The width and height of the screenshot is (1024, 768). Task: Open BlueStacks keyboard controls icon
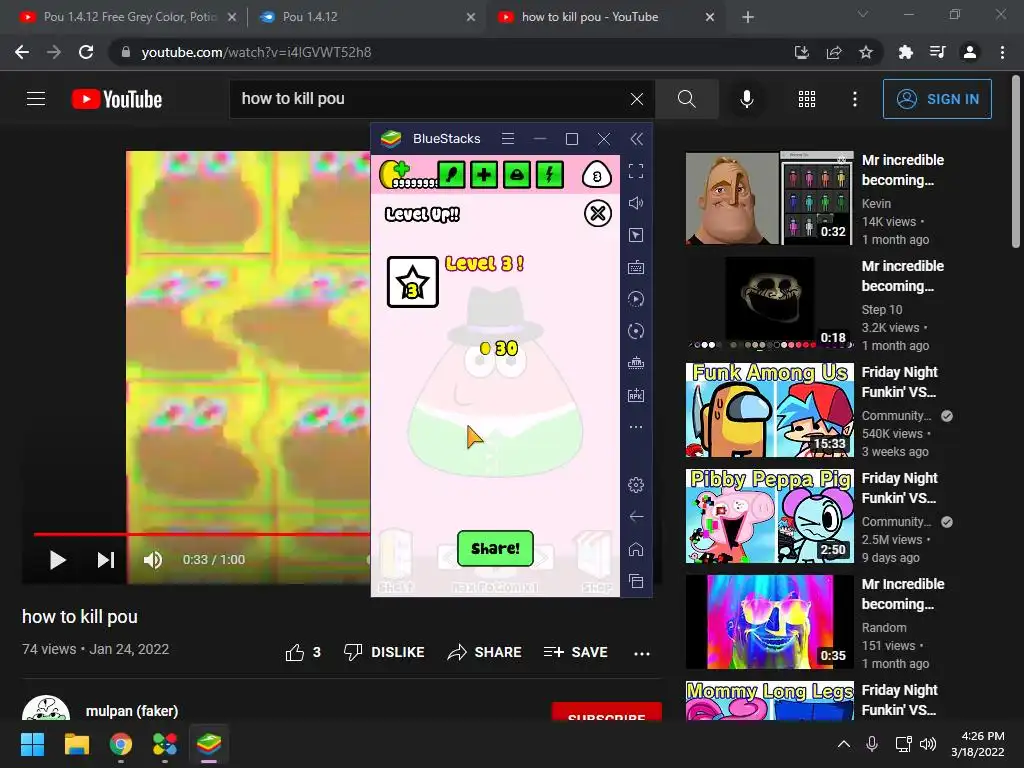[x=636, y=267]
